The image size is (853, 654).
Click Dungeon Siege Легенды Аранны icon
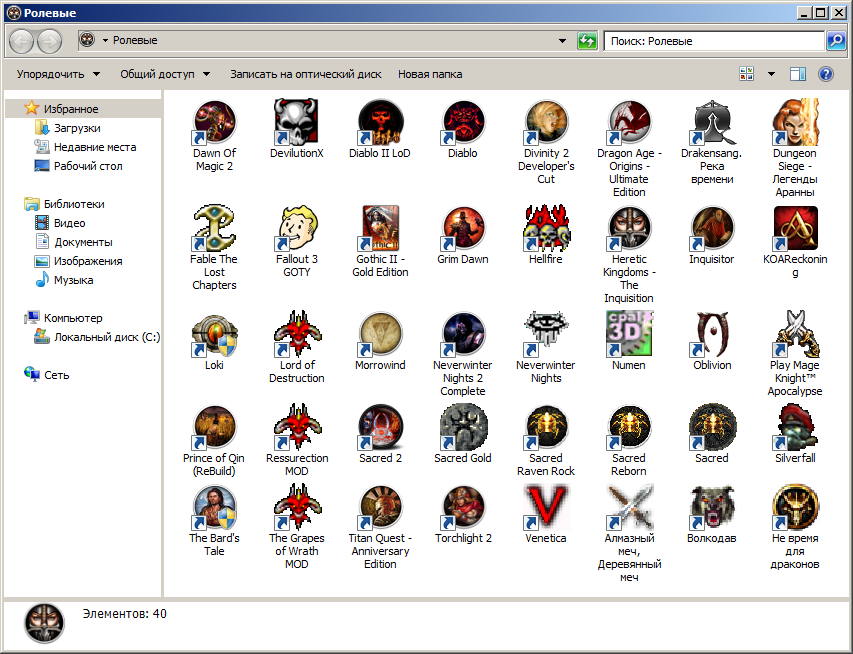point(795,122)
